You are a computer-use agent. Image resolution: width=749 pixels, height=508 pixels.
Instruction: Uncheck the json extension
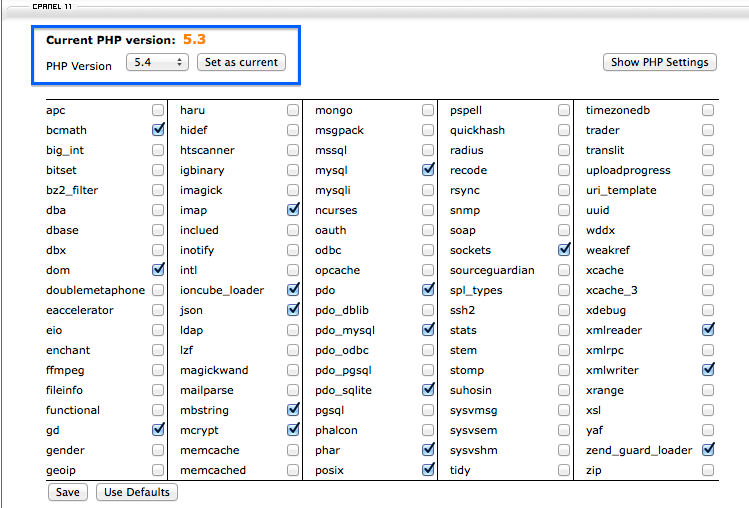[x=293, y=310]
